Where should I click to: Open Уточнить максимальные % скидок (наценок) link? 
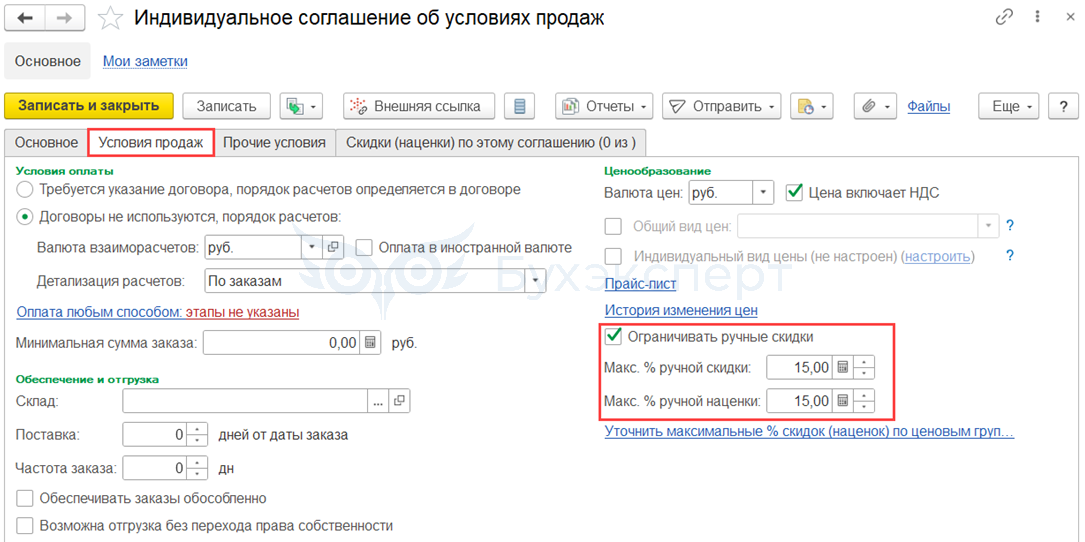pos(810,432)
